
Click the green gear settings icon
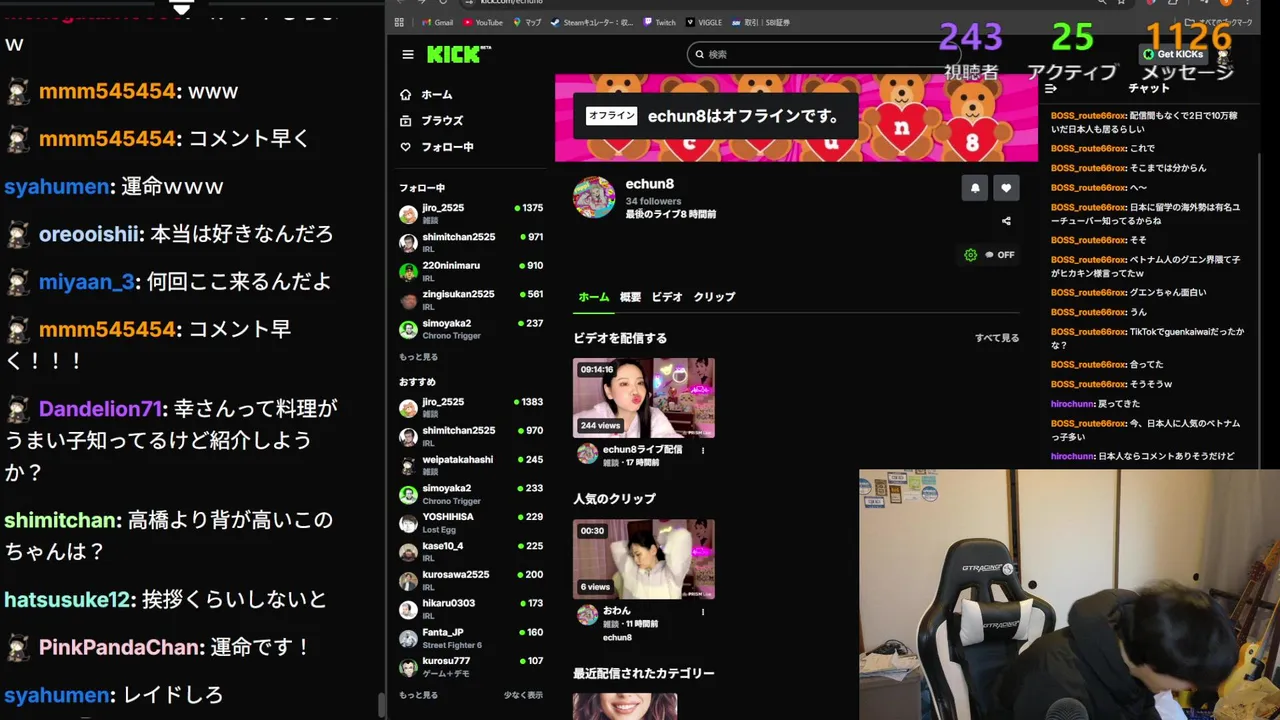pos(970,255)
